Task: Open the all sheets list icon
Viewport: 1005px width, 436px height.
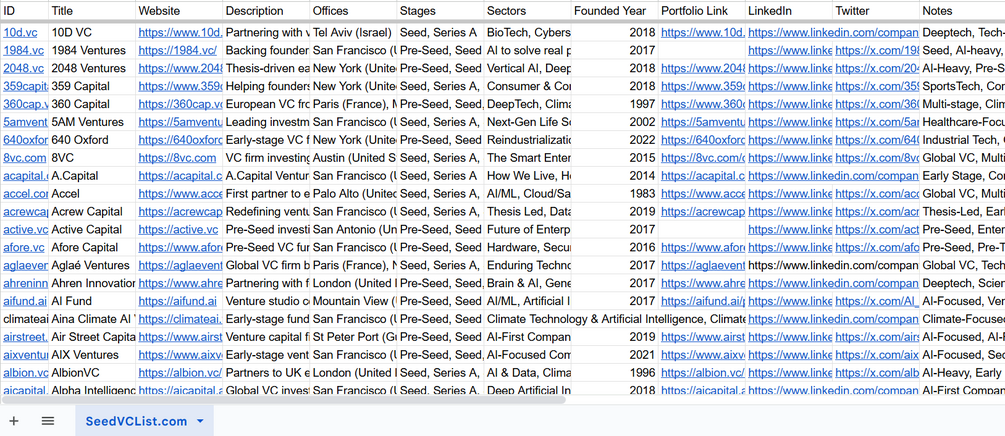Action: [x=48, y=421]
